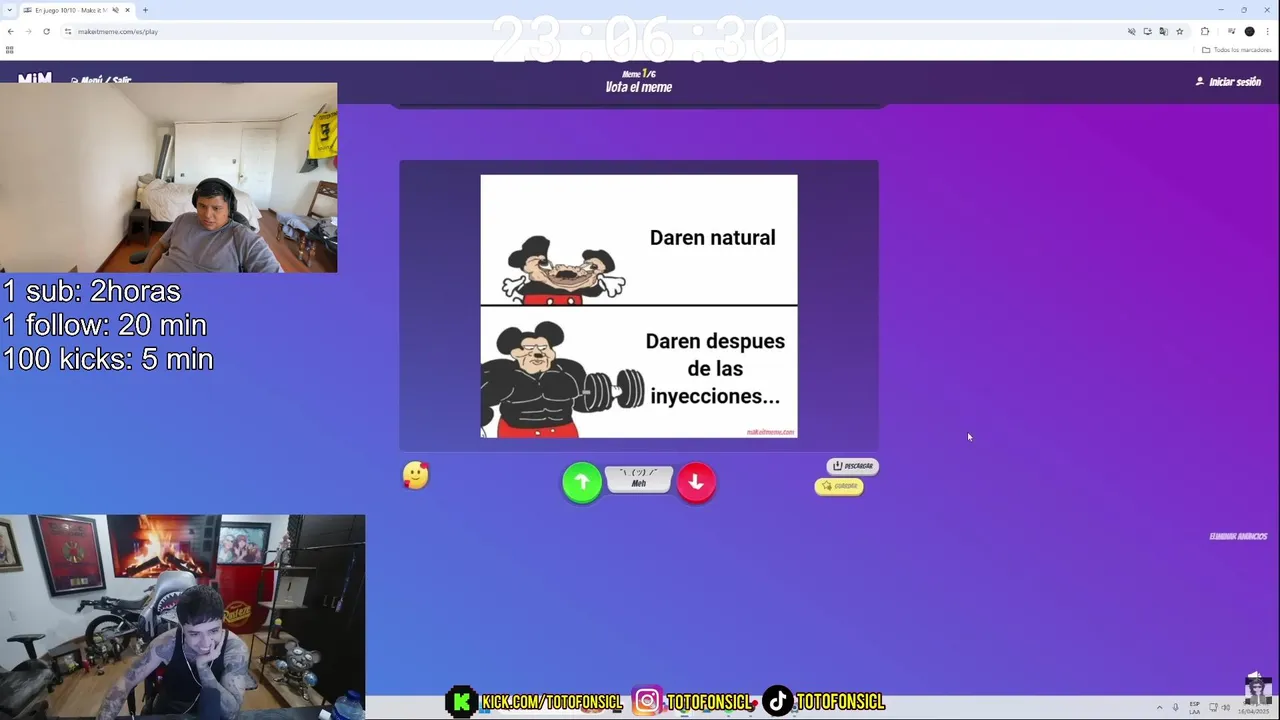
Task: Go back in browser history
Action: tap(10, 31)
